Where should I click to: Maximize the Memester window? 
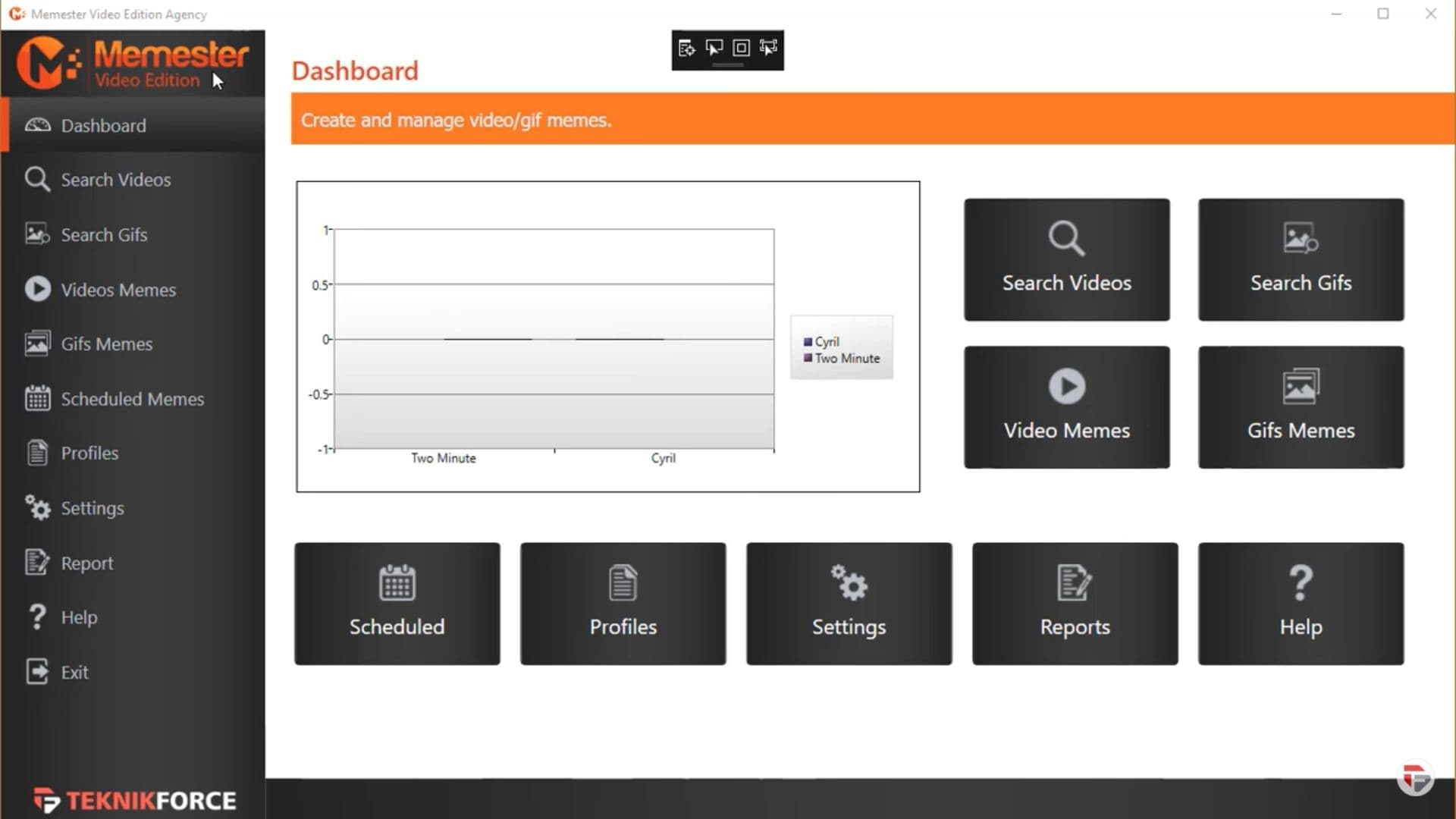1383,14
